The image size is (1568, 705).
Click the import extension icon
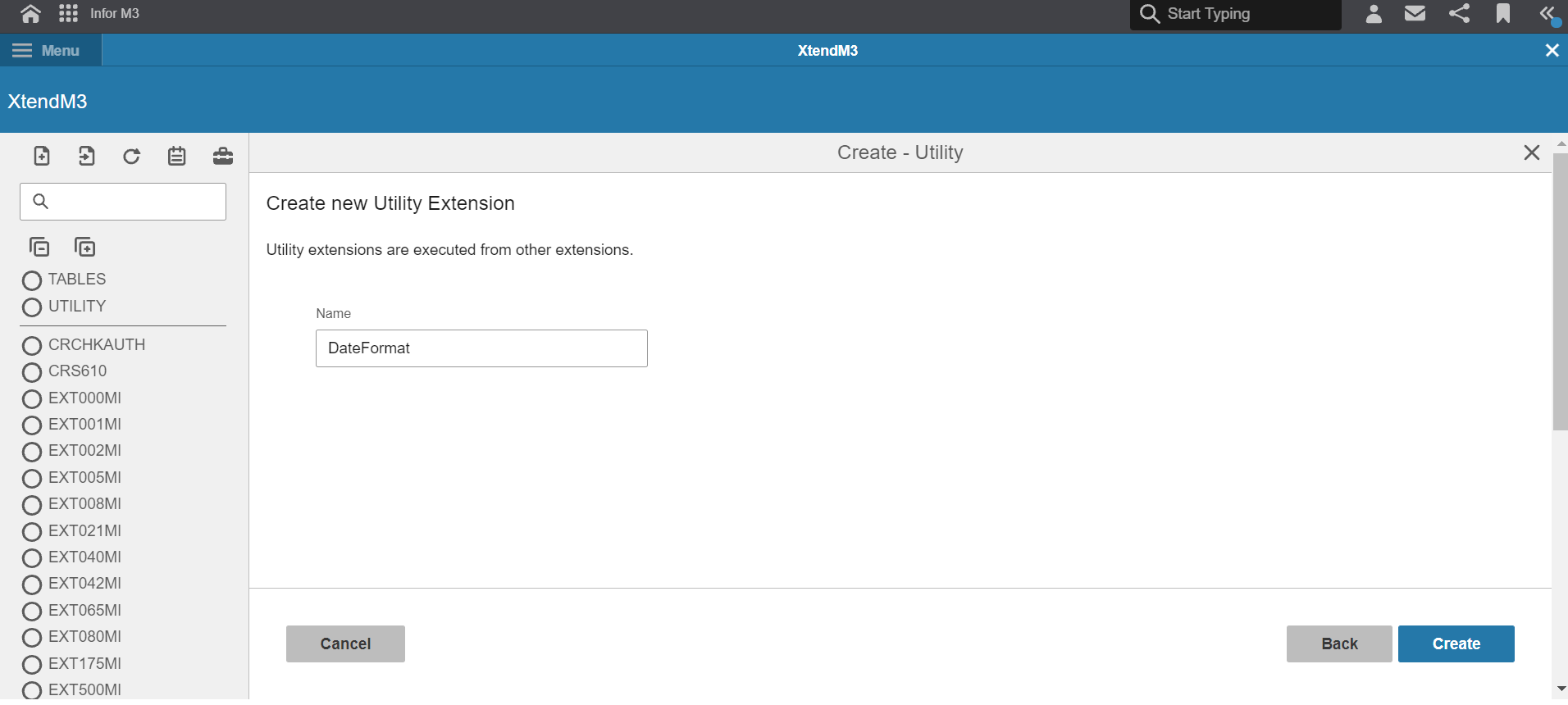[x=86, y=156]
